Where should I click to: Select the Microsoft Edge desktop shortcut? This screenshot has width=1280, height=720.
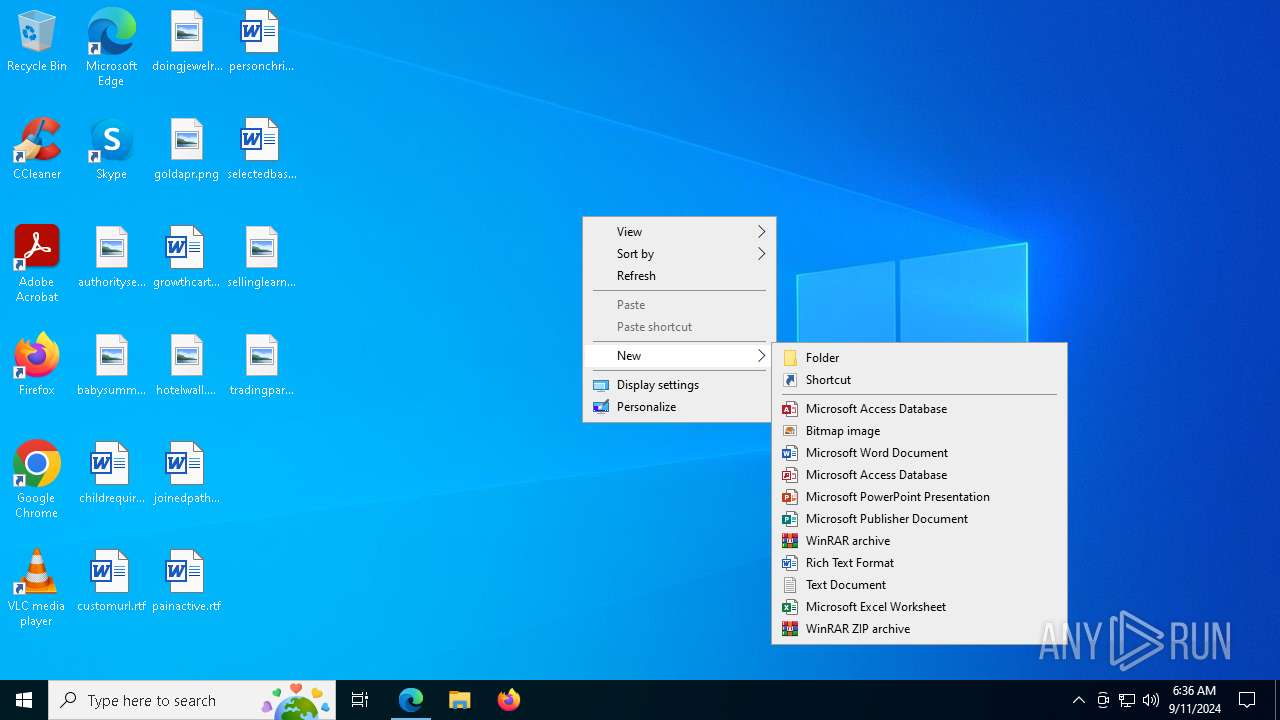(111, 47)
